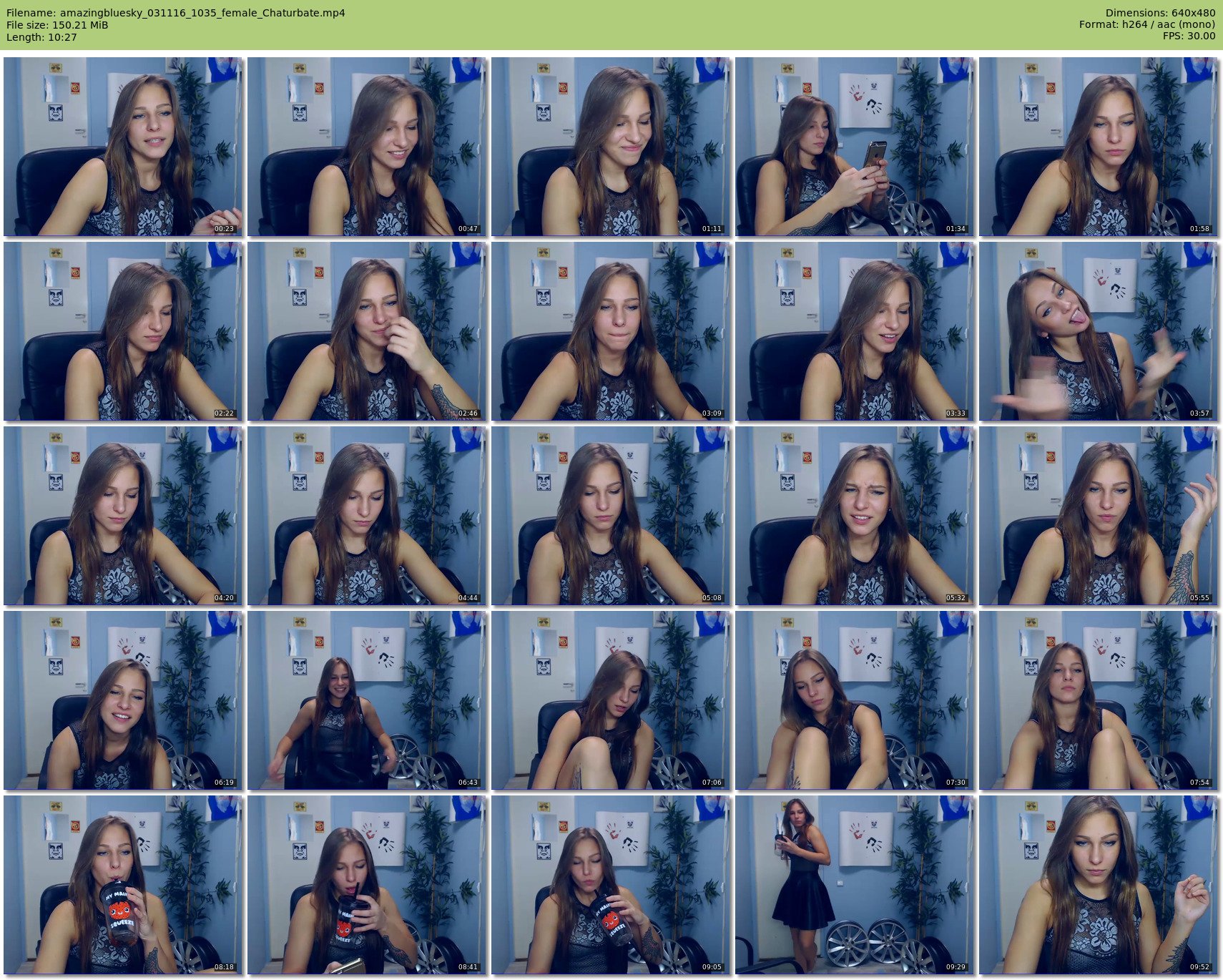The image size is (1223, 980).
Task: Pick the thumbnail timestamped 01:58
Action: click(1098, 147)
